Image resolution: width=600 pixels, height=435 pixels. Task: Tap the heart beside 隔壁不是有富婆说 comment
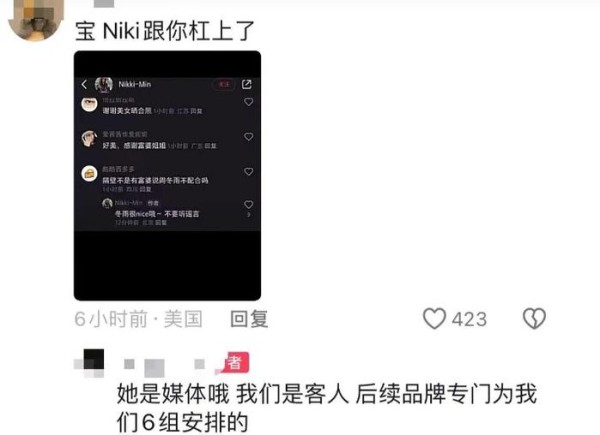(249, 172)
